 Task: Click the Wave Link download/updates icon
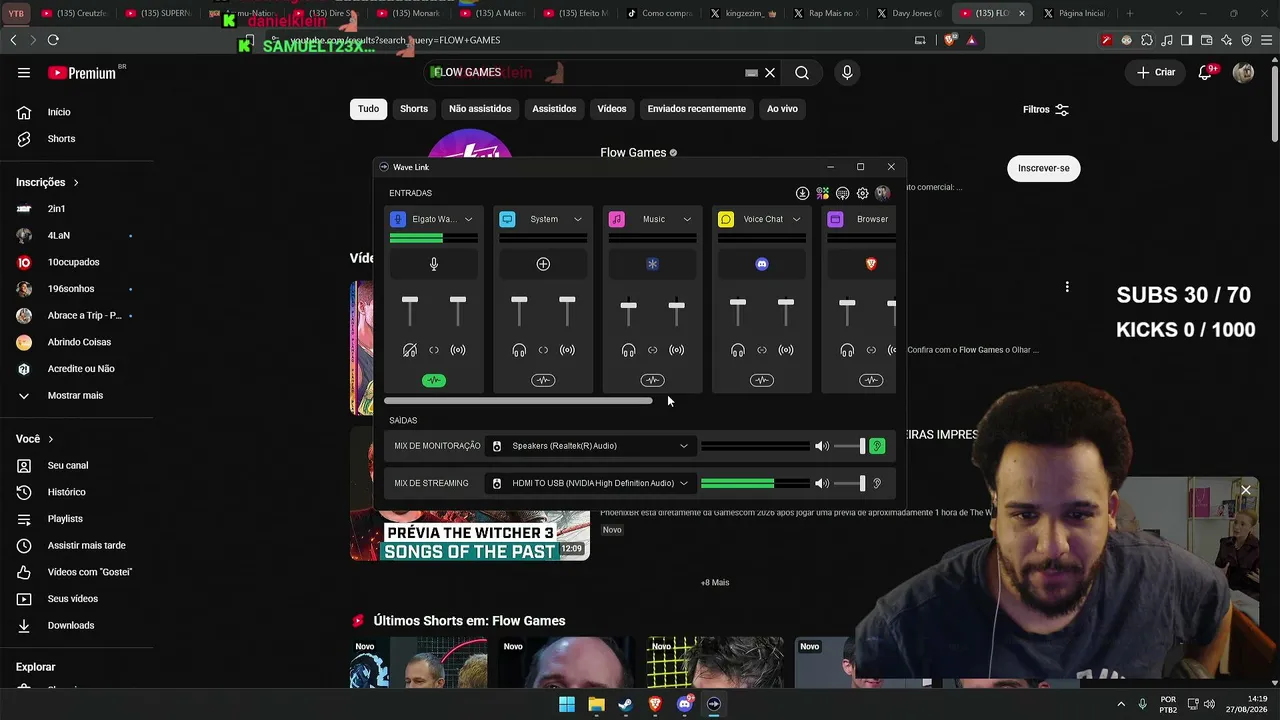click(802, 193)
